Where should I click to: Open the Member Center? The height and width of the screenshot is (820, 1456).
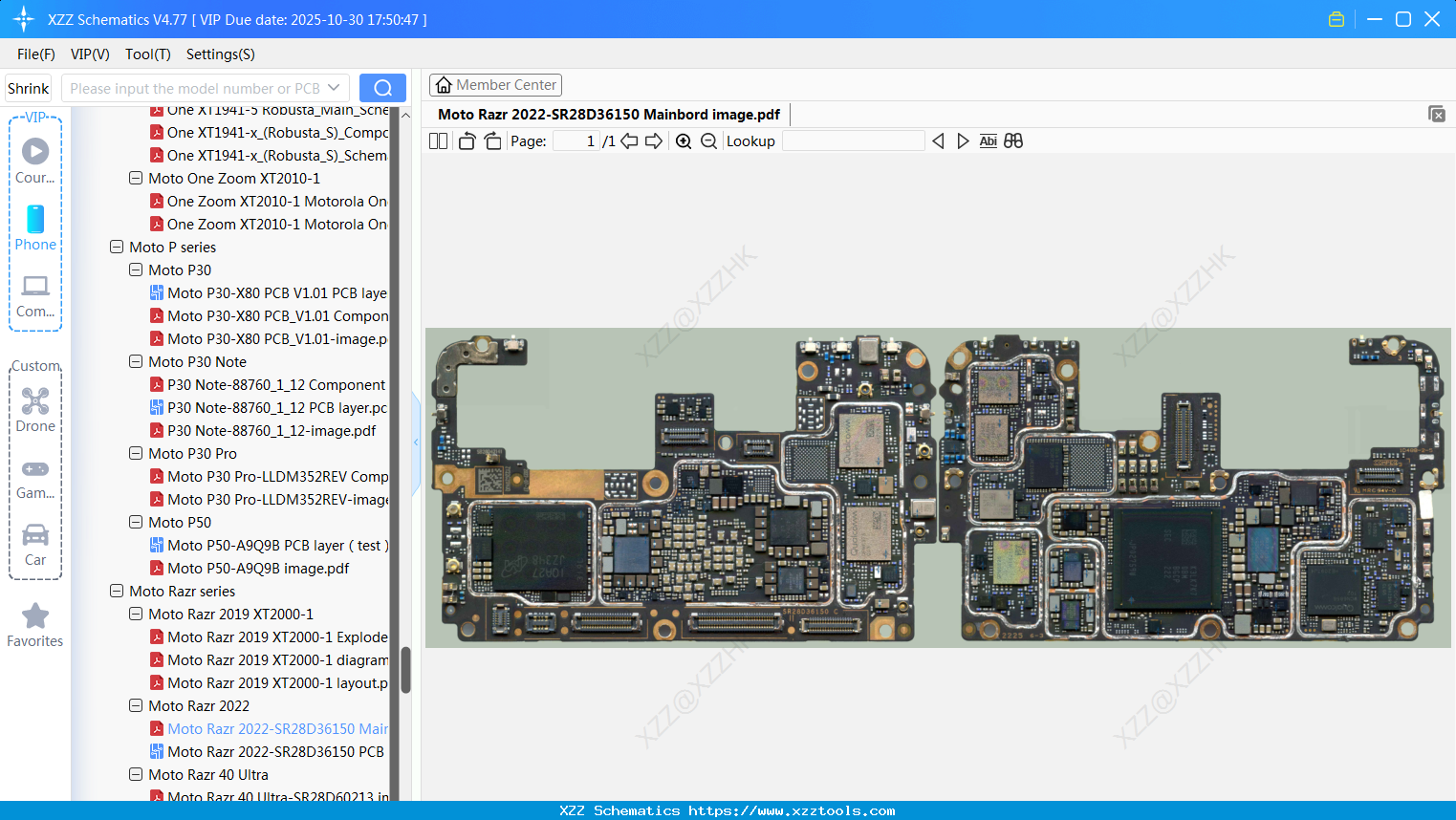495,85
